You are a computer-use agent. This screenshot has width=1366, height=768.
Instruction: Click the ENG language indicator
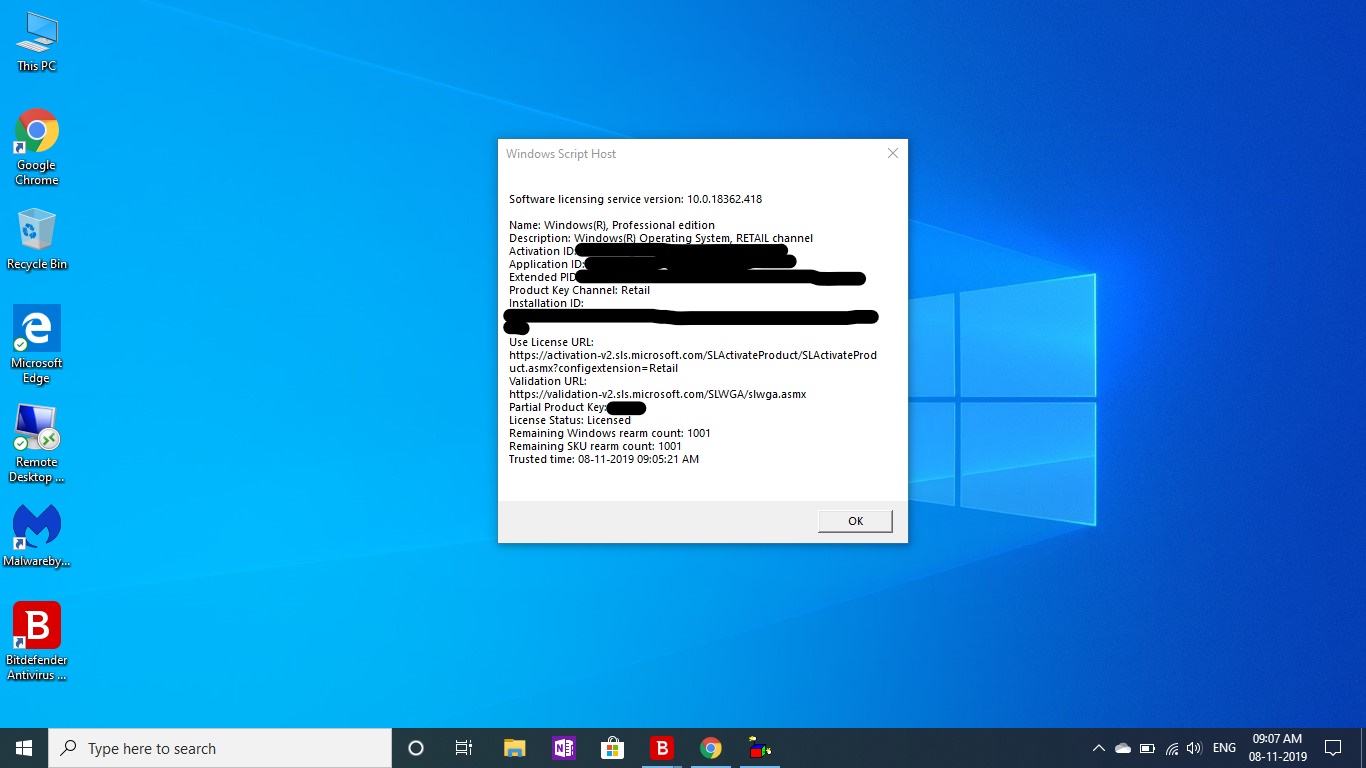(x=1224, y=748)
